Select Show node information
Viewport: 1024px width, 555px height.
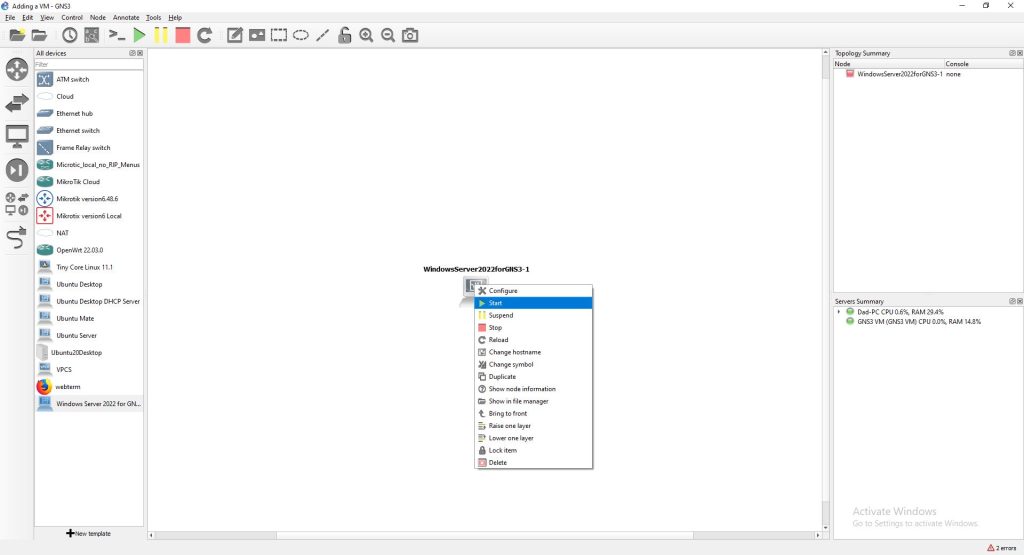(x=534, y=389)
